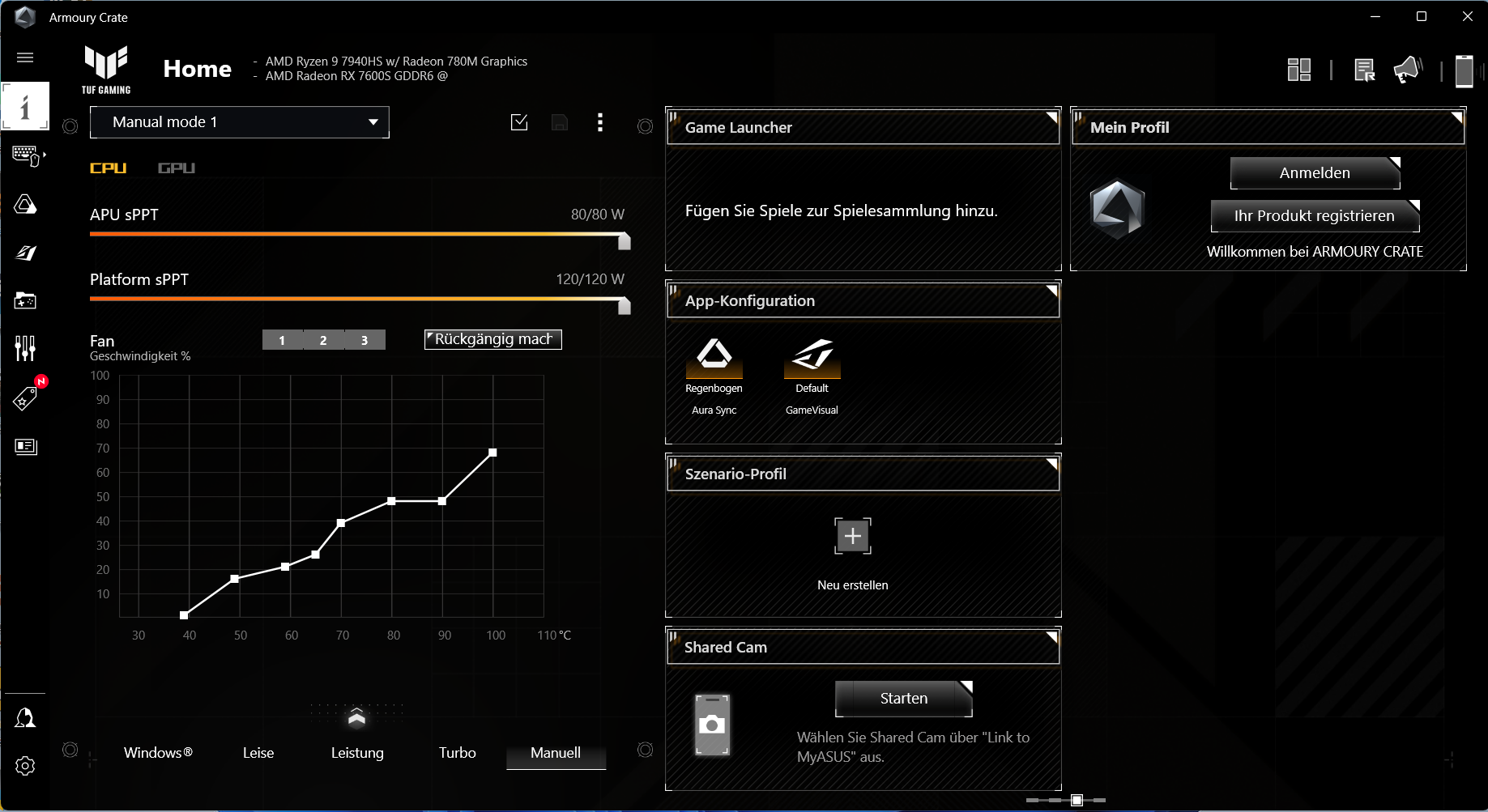Click the Shared Cam phone camera icon
The image size is (1488, 812).
pyautogui.click(x=713, y=725)
